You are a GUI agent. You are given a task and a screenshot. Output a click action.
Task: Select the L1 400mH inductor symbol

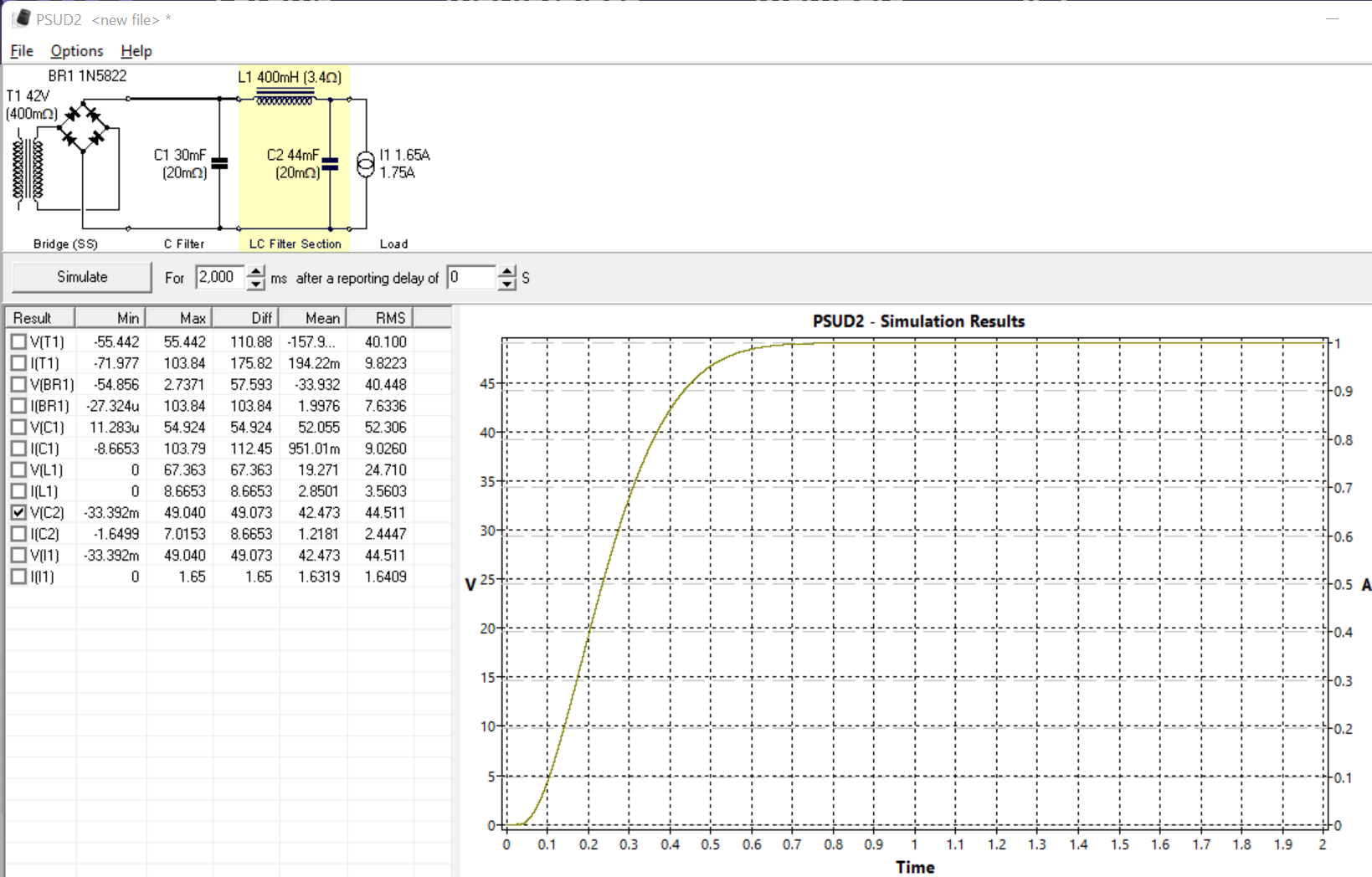click(x=285, y=98)
